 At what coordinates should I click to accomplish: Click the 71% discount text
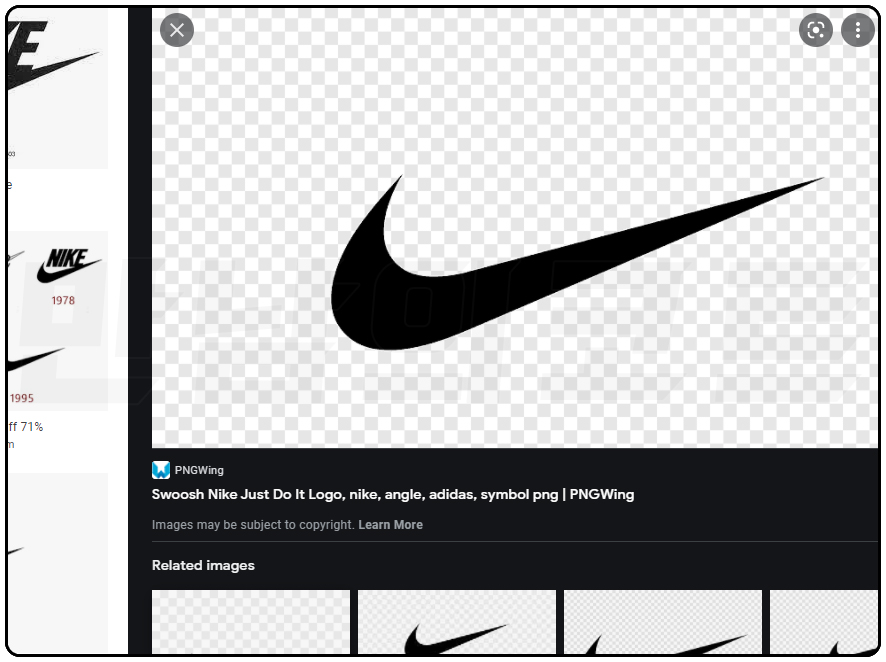[x=26, y=426]
